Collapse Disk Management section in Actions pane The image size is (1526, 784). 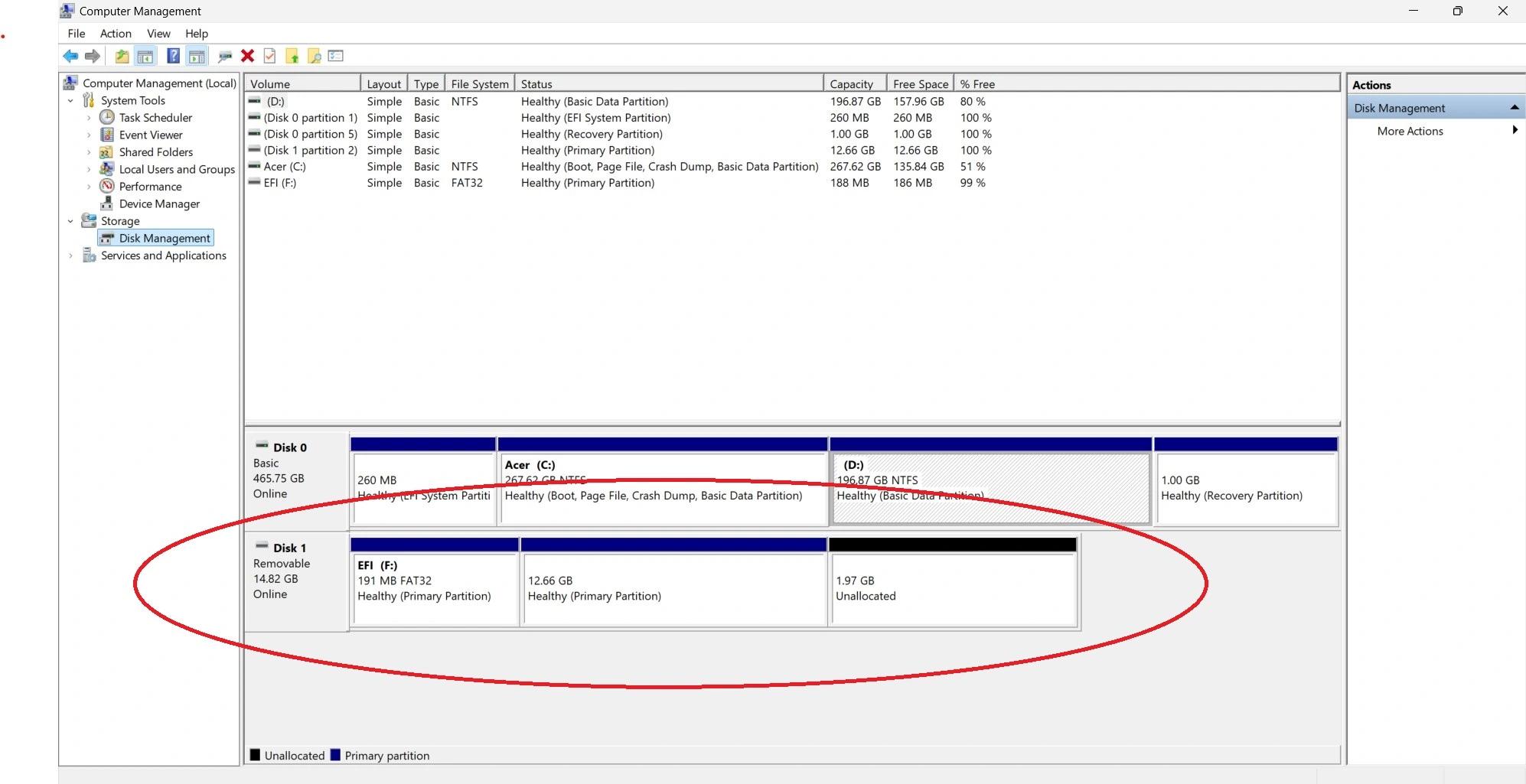1514,108
